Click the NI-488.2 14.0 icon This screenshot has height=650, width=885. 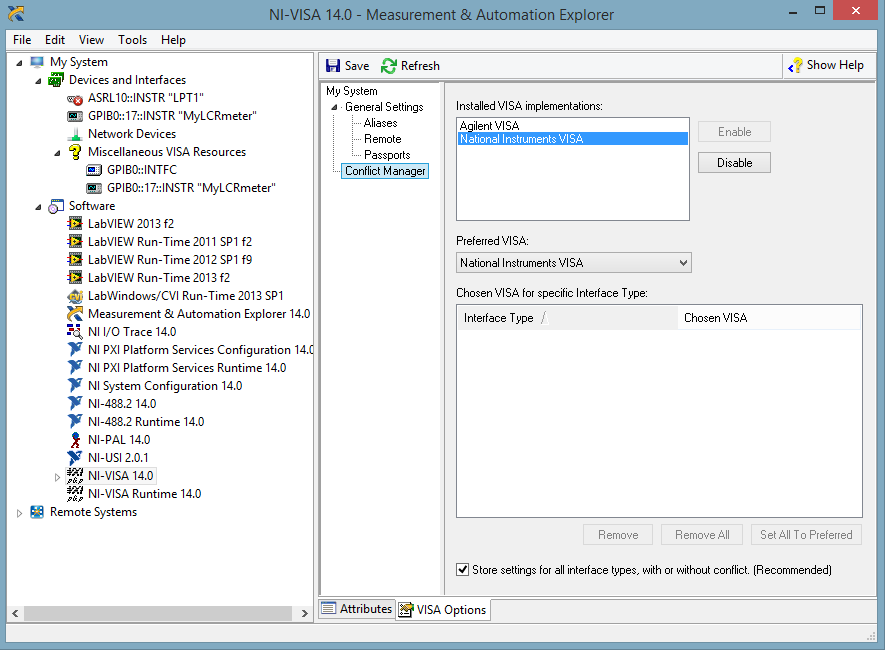(x=75, y=404)
